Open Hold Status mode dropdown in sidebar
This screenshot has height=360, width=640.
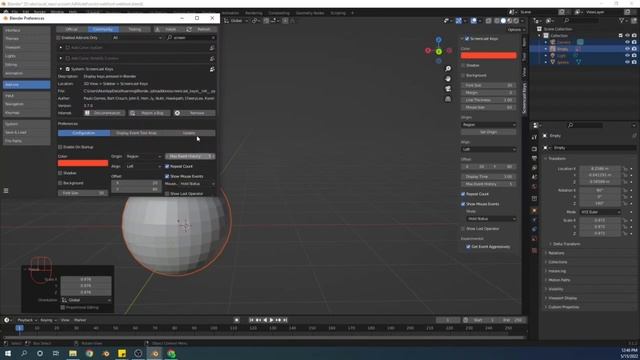point(491,219)
